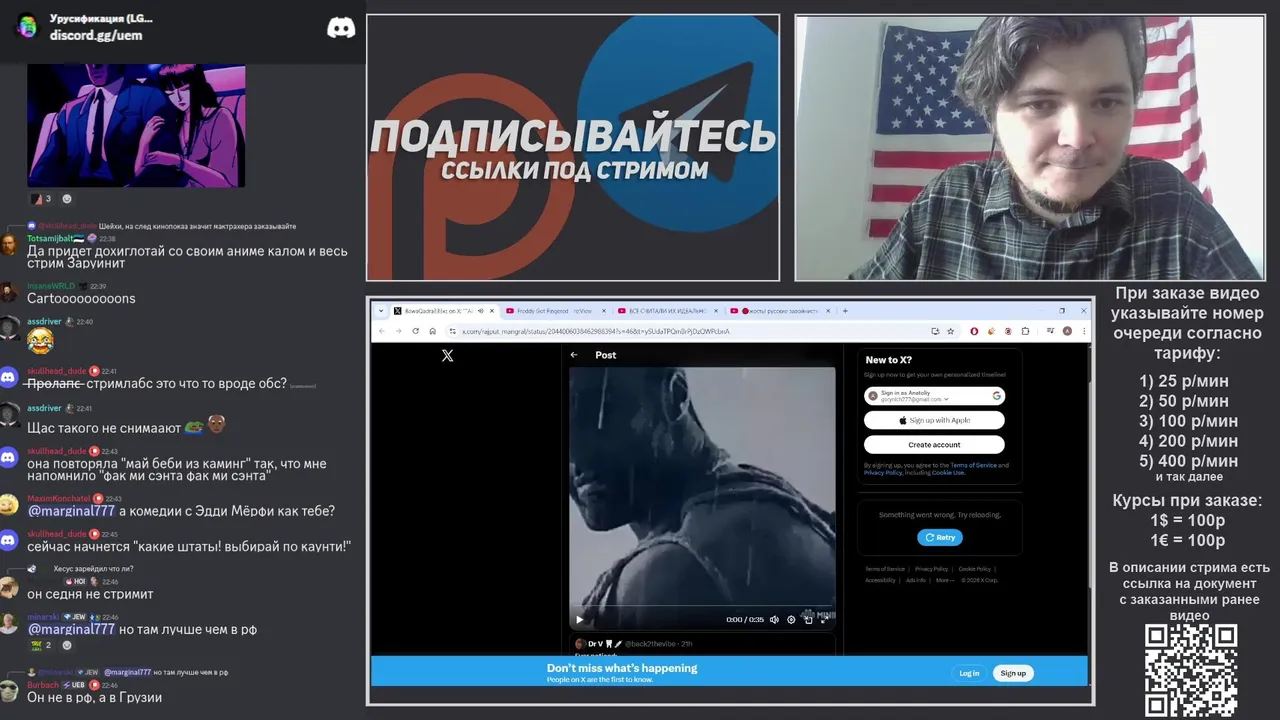Viewport: 1280px width, 720px height.
Task: Click the ПОДПИСЫВАЙТЕСЬ banner image
Action: (x=573, y=147)
